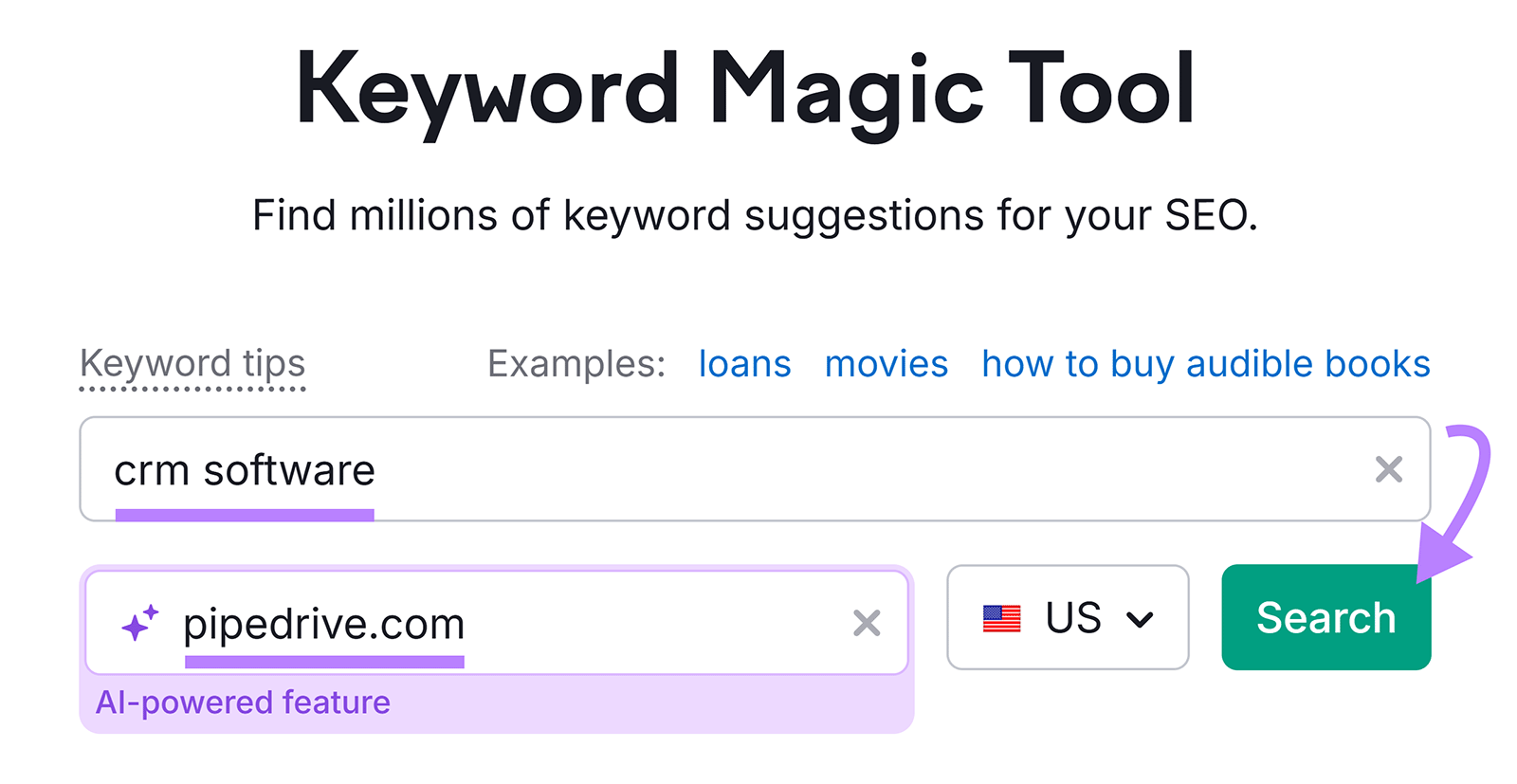The width and height of the screenshot is (1517, 784).
Task: Click the US flag icon
Action: click(1001, 618)
